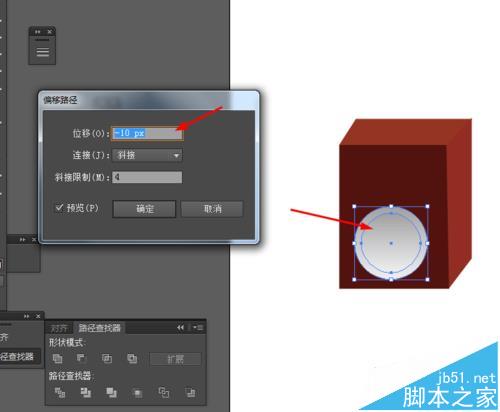
Task: Click the Merge pathfinder icon
Action: click(x=111, y=393)
